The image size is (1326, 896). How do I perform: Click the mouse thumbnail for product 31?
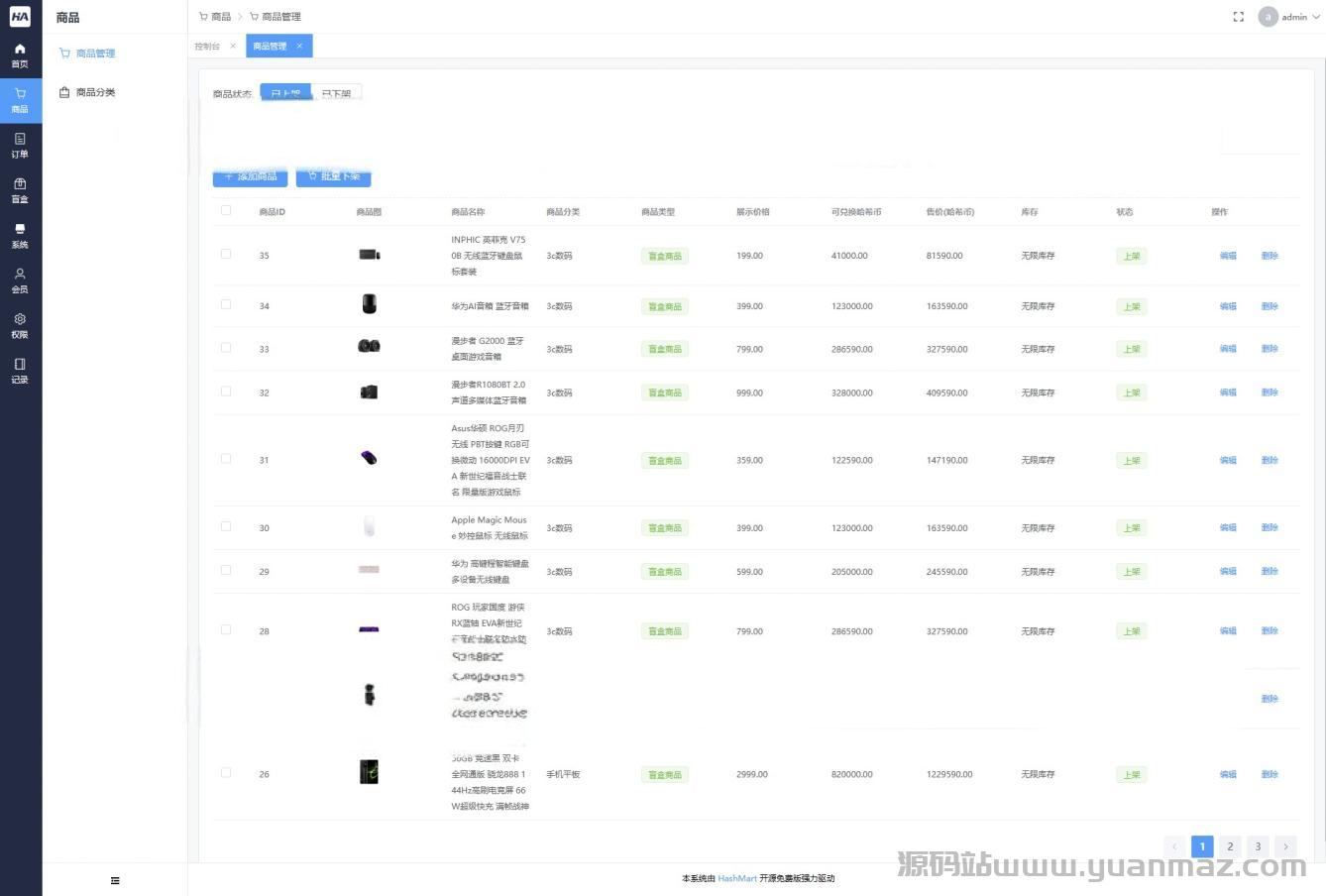[369, 458]
